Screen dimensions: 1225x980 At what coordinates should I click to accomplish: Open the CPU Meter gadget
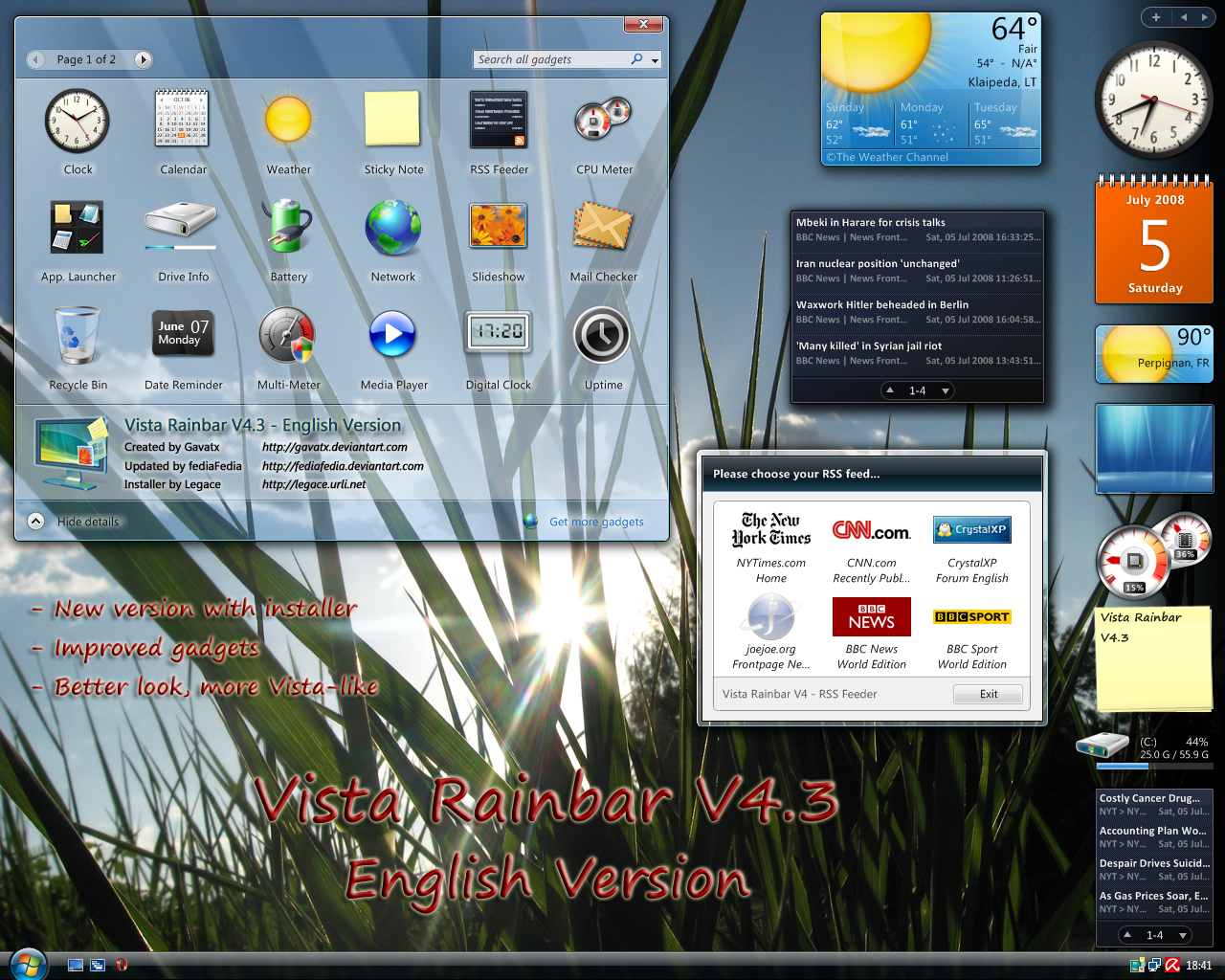(x=602, y=122)
